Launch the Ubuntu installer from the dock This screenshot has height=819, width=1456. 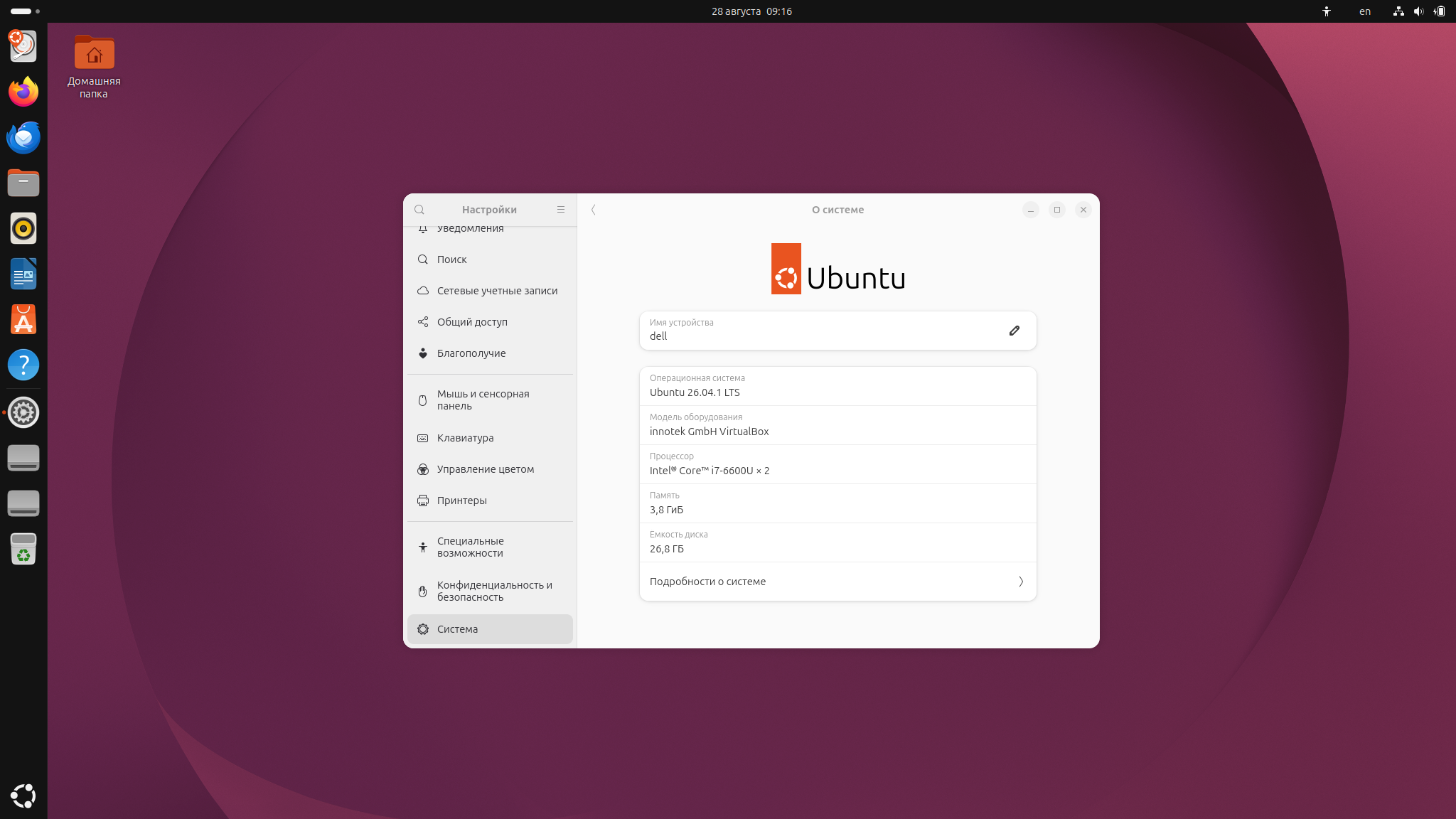click(x=23, y=46)
